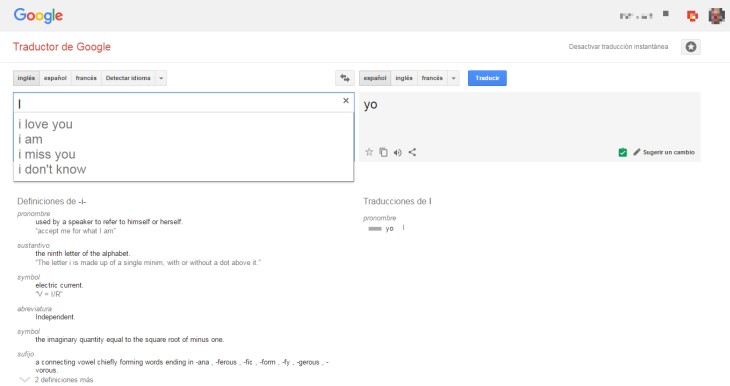Click the translated result text 'yo'
The width and height of the screenshot is (730, 386).
[x=371, y=104]
